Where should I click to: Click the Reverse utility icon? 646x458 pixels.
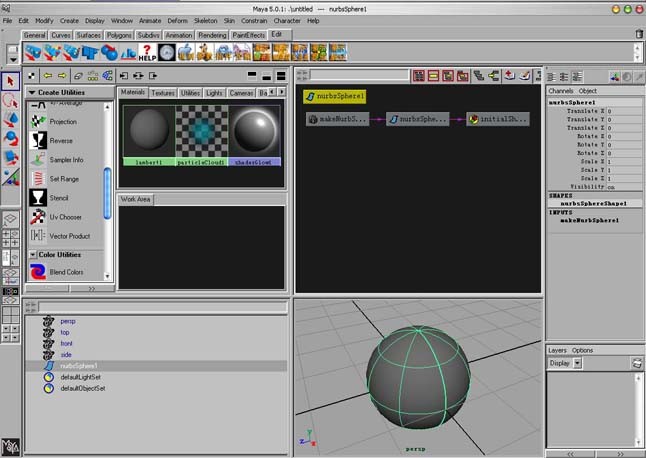click(x=38, y=141)
